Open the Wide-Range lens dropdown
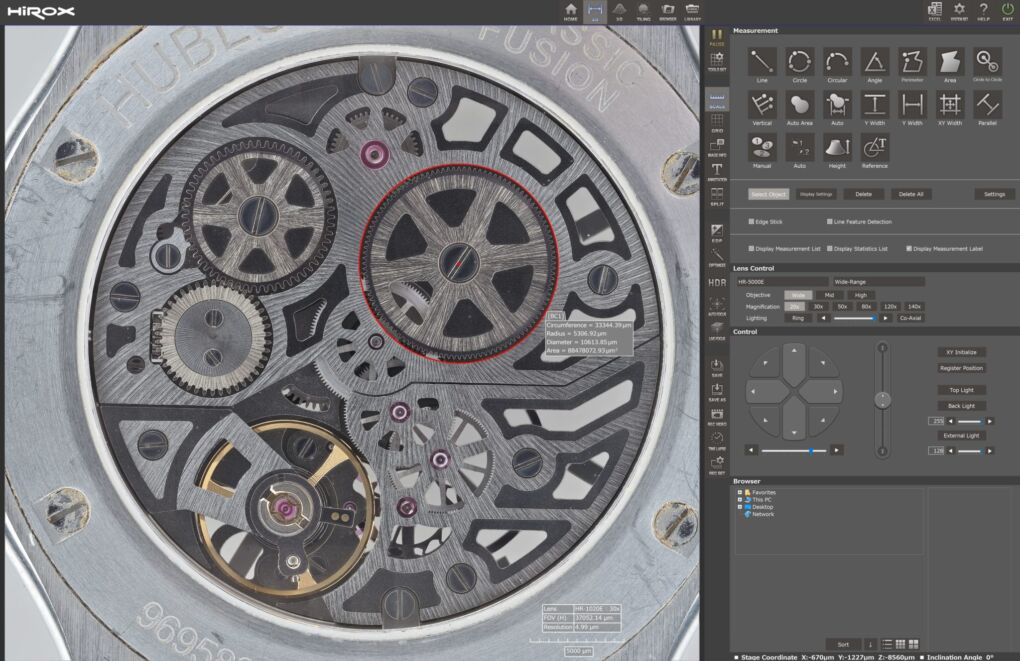The height and width of the screenshot is (661, 1020). pyautogui.click(x=881, y=281)
